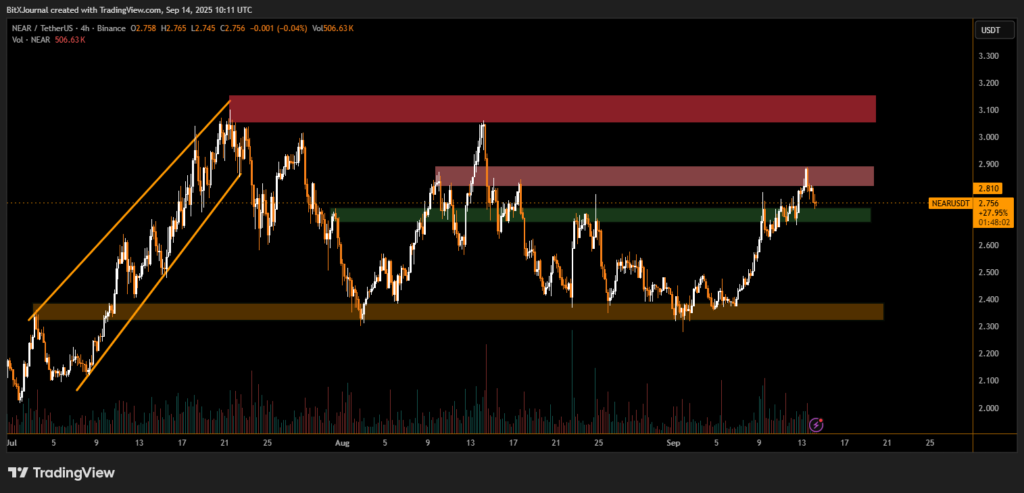
Task: Click the purple lightning bolt event icon
Action: (x=816, y=425)
